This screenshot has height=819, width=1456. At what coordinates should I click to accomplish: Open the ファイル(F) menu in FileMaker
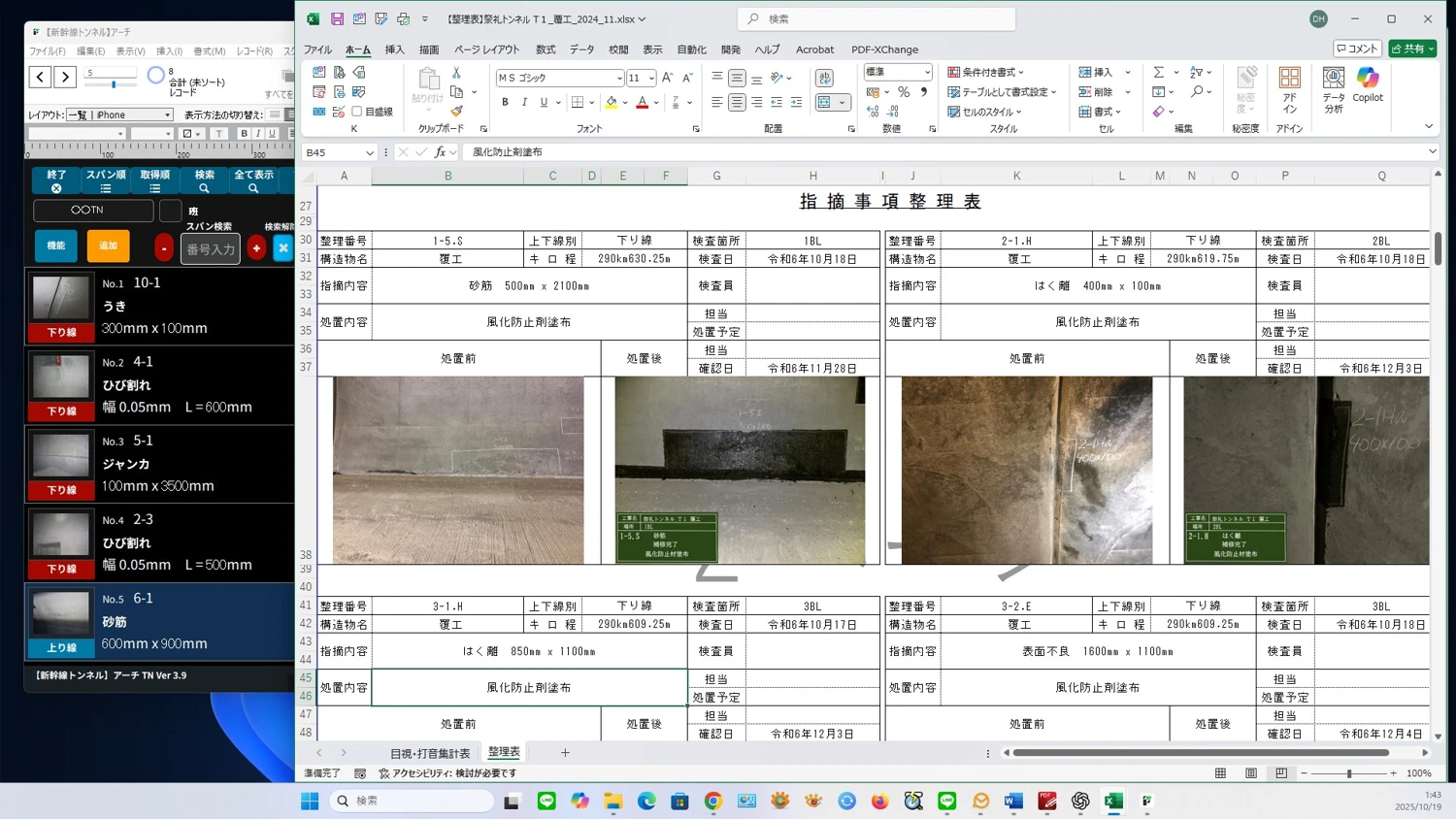click(48, 51)
